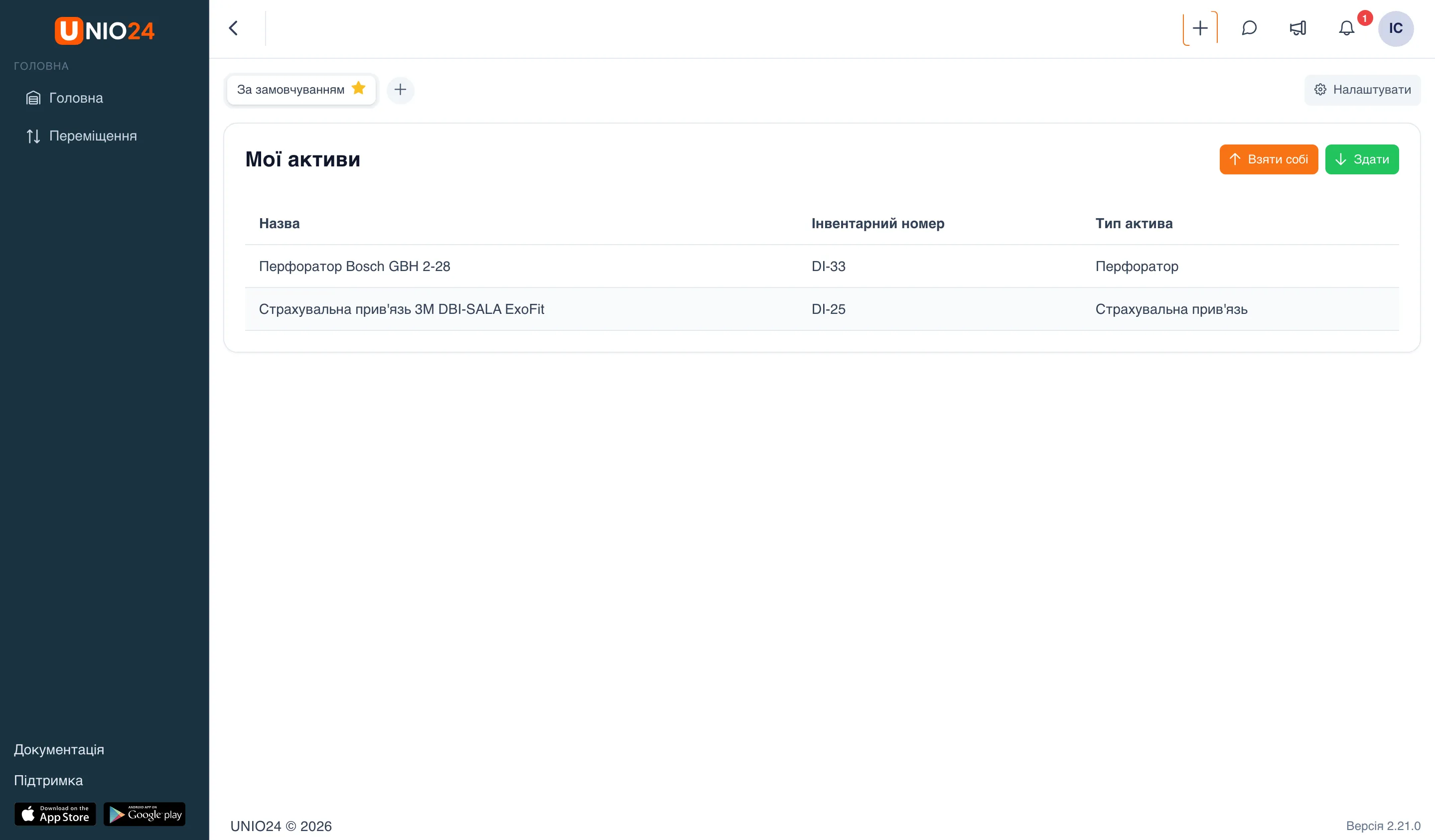Open Переміщення in the sidebar
The width and height of the screenshot is (1435, 840).
81,136
